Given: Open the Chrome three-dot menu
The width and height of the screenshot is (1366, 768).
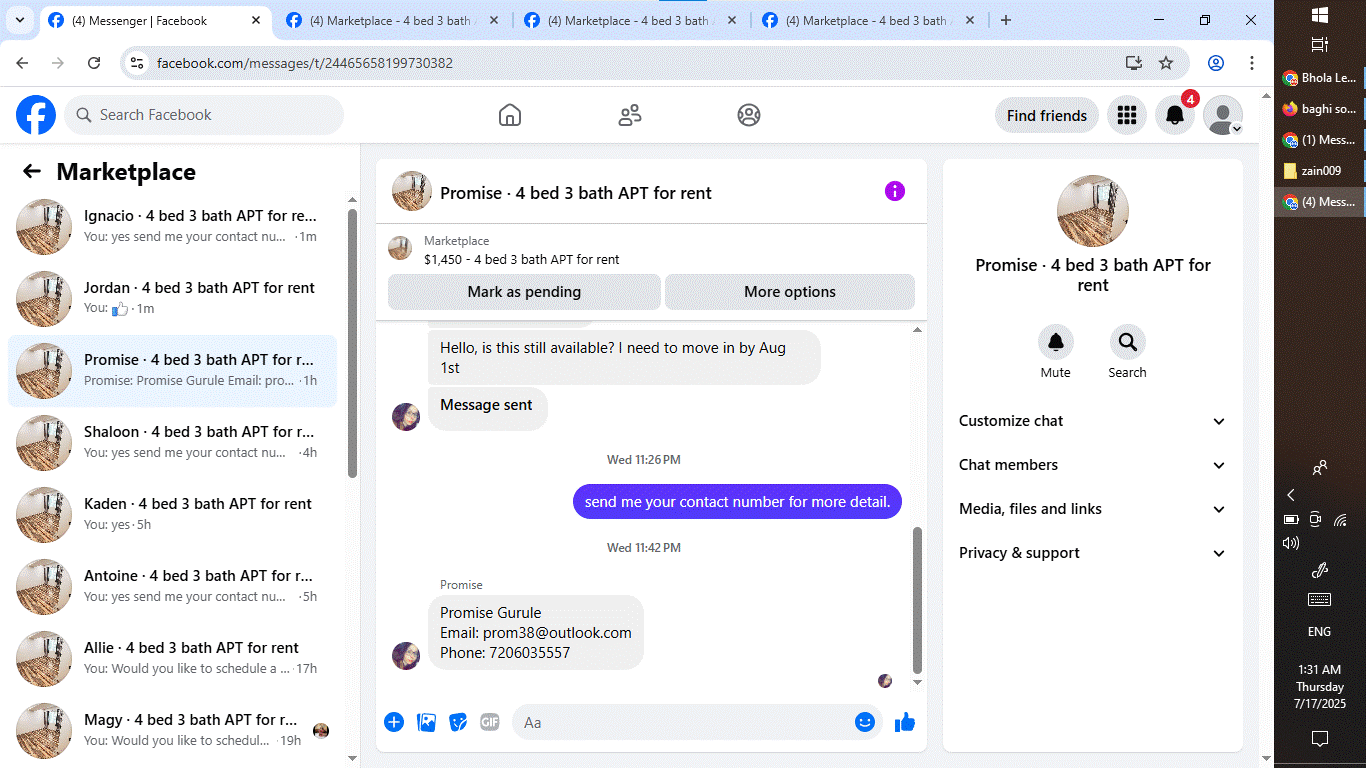Looking at the screenshot, I should tap(1252, 63).
